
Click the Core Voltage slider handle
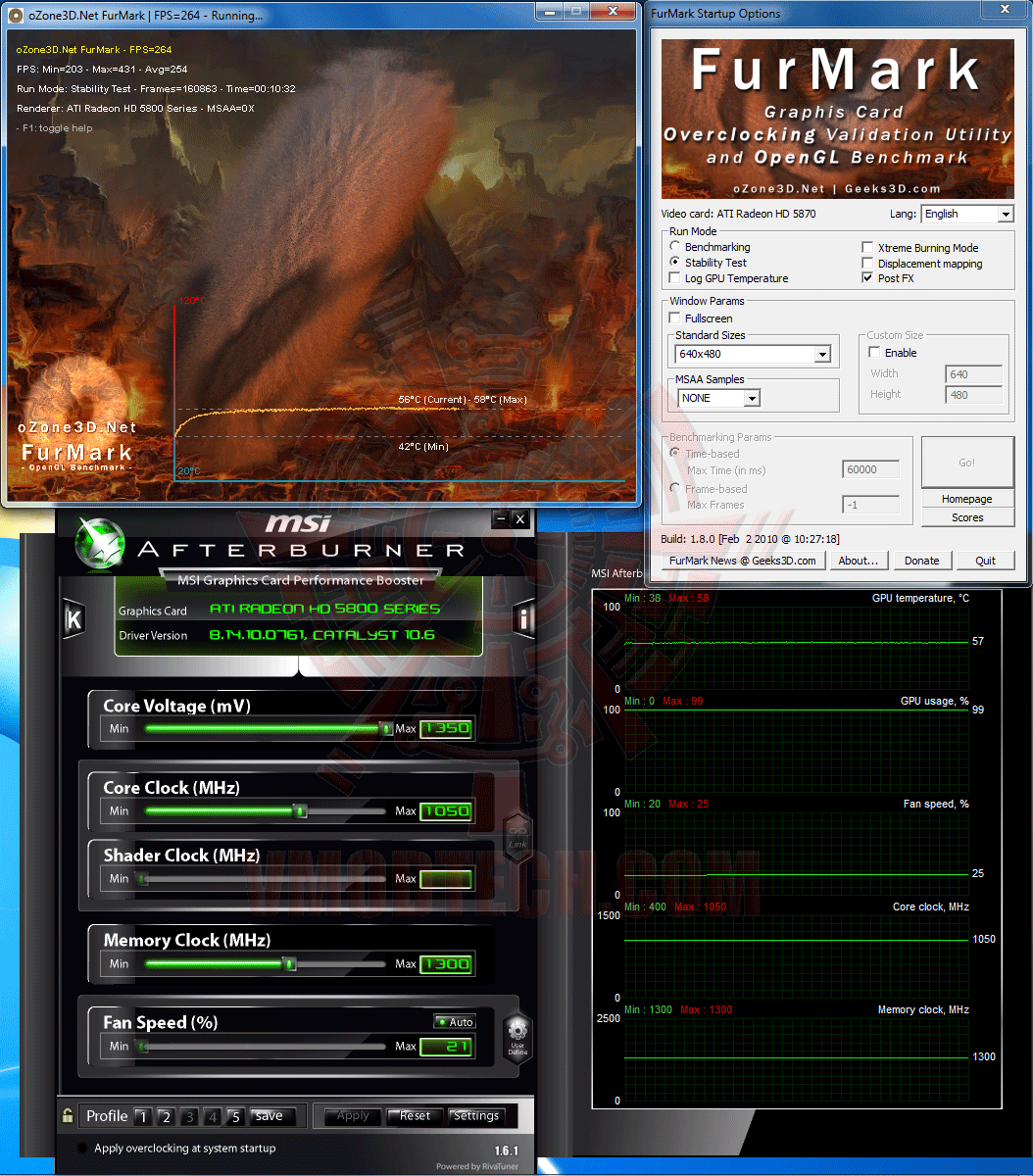point(386,728)
